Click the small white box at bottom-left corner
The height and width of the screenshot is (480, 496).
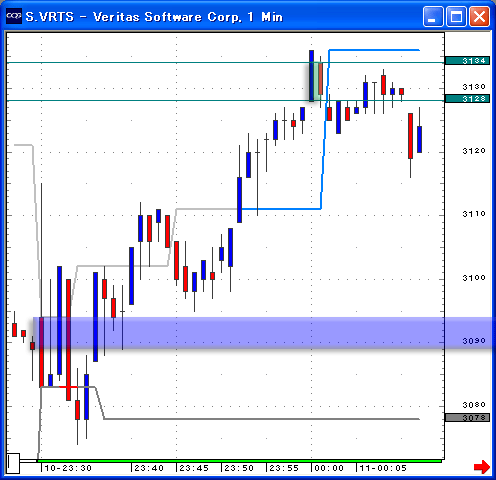(13, 463)
